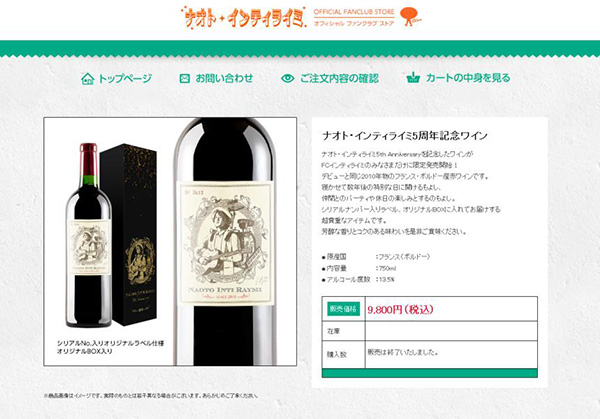Screen dimensions: 600x419
Task: Click the envelope icon beside お問い合わせ
Action: (x=184, y=78)
